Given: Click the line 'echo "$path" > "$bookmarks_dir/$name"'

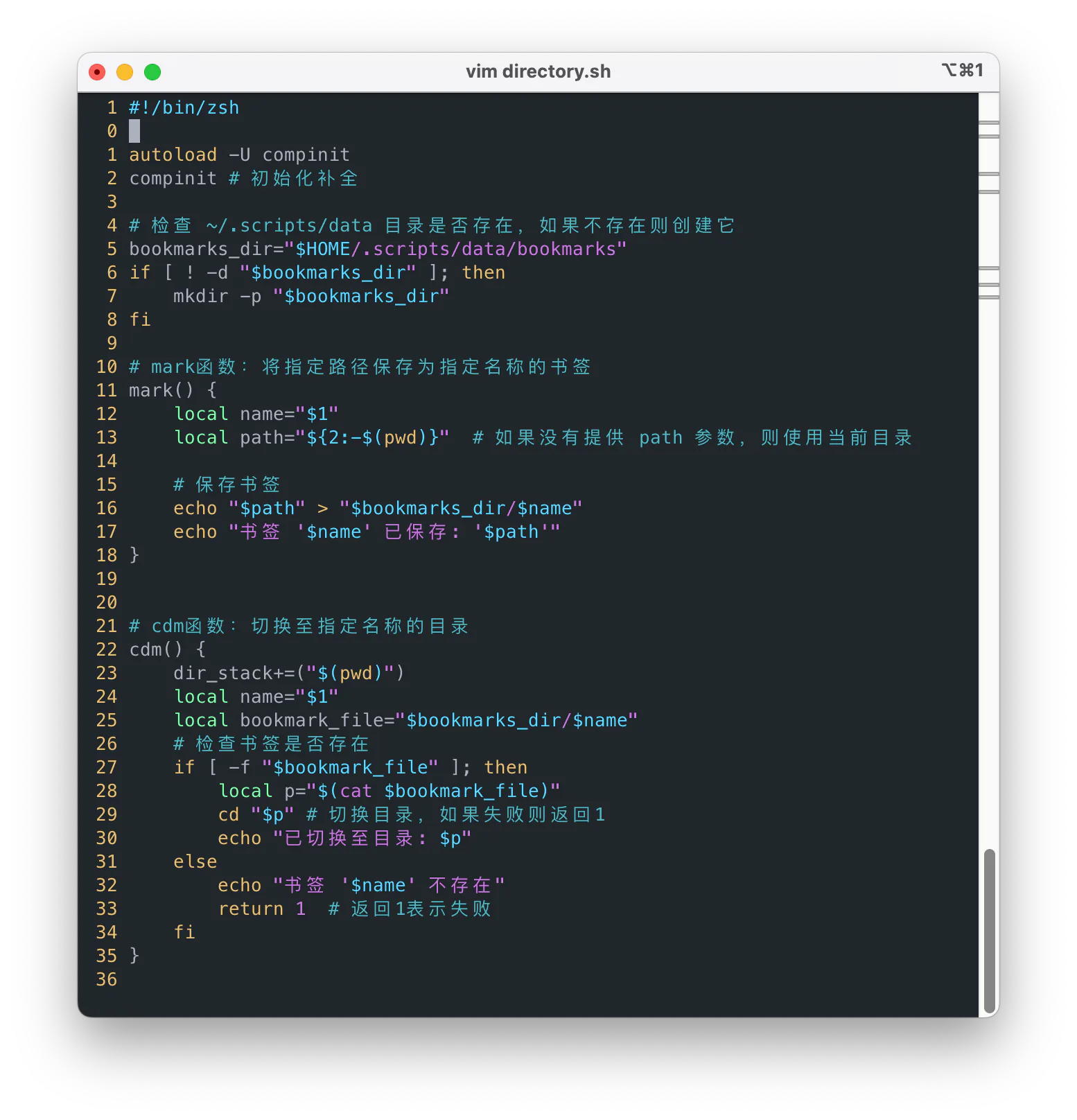Looking at the screenshot, I should pyautogui.click(x=378, y=508).
